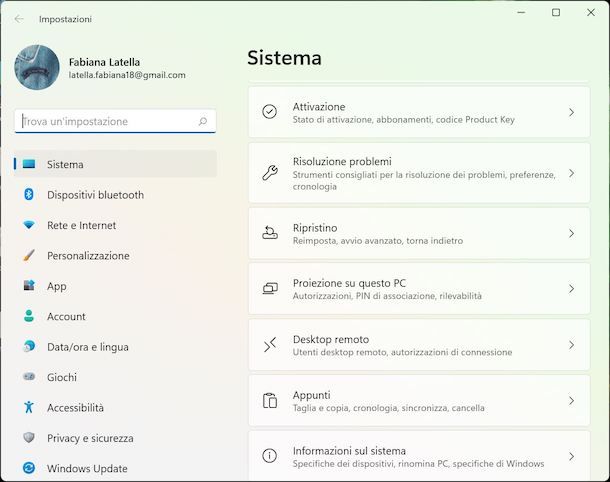Click the gamepad Giochi icon

[x=29, y=377]
